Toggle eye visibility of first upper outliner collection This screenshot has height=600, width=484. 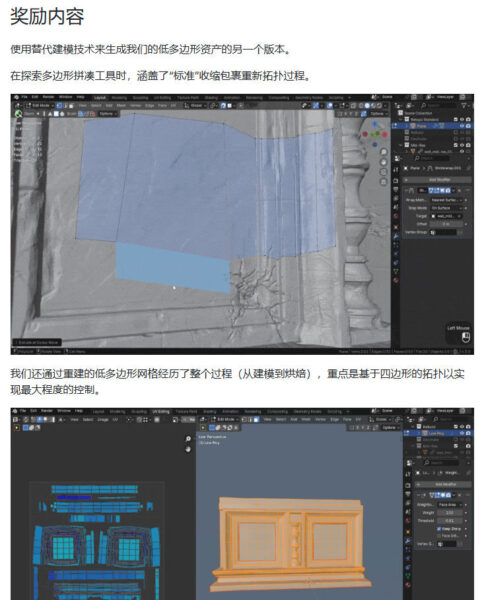tap(462, 119)
